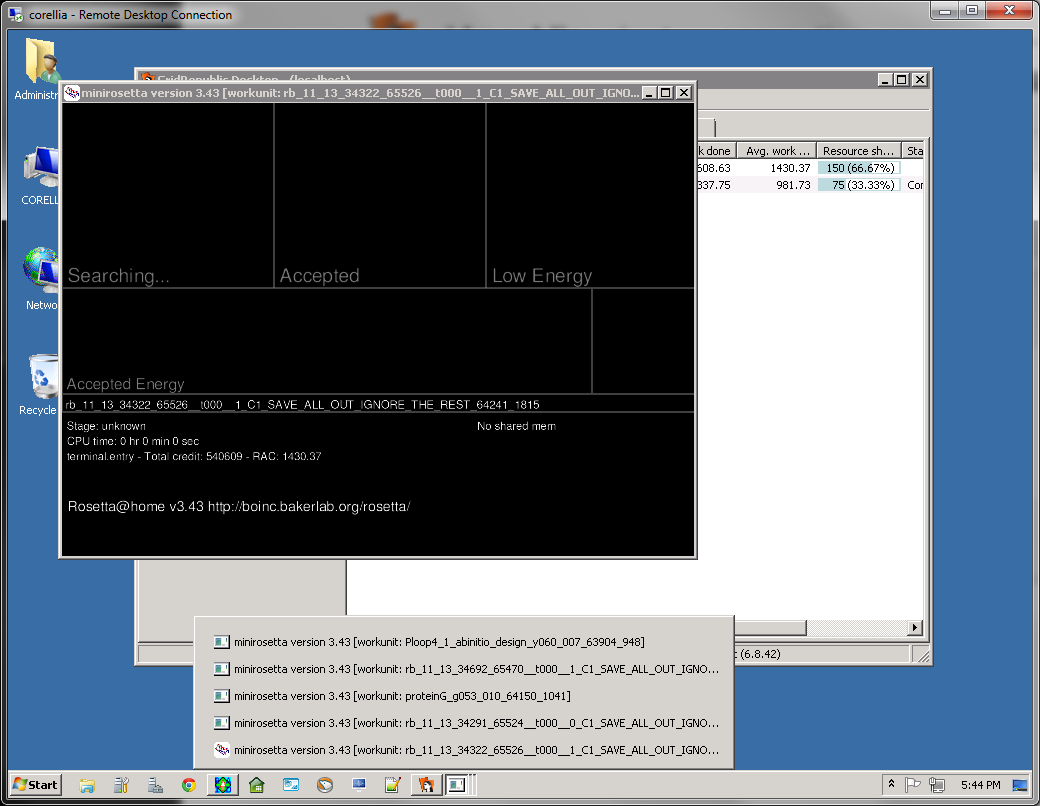Click the network tray icon
The width and height of the screenshot is (1040, 806).
pyautogui.click(x=937, y=785)
